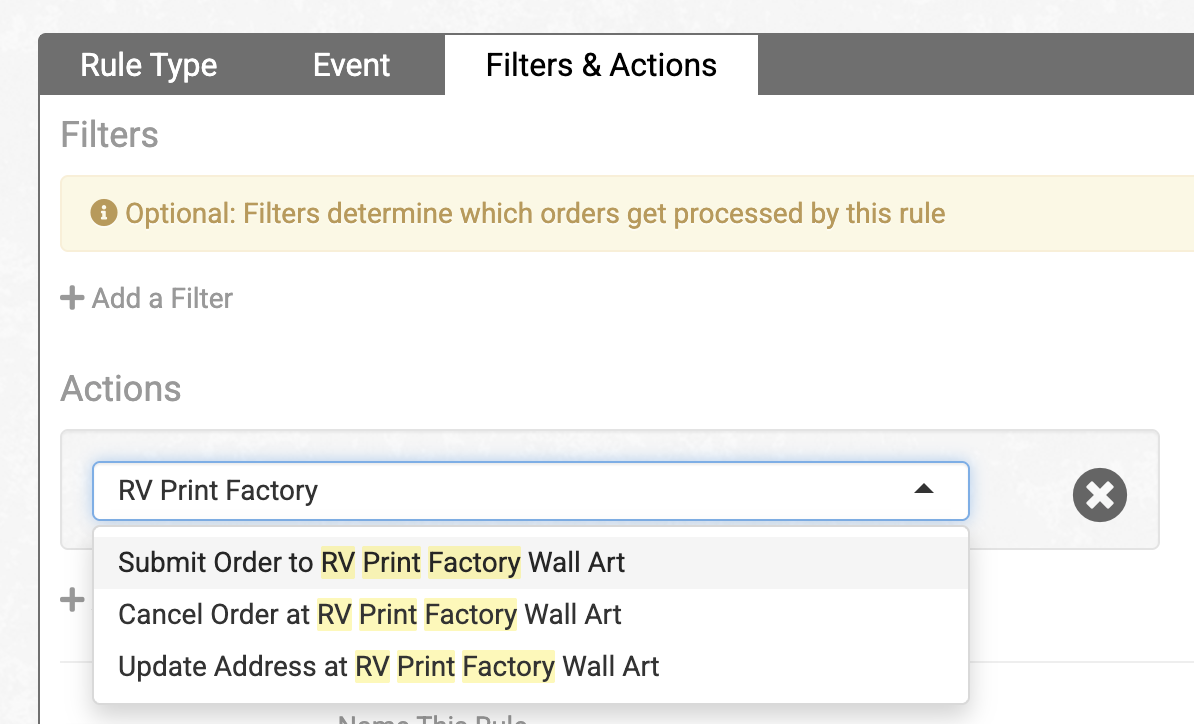
Task: Pick Update Address at RV Print Factory Wall Art
Action: coord(388,666)
